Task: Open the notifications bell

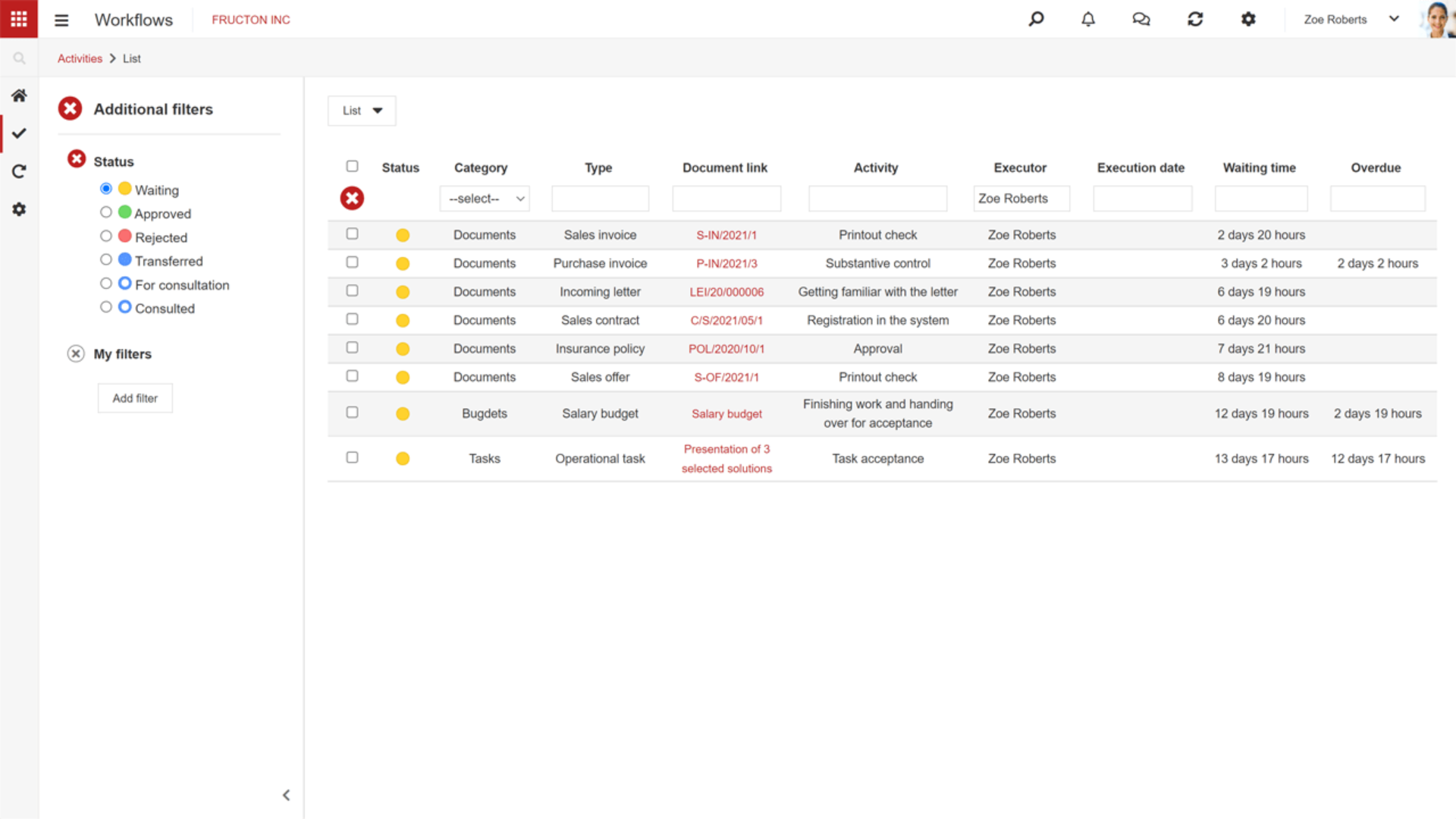Action: [1087, 20]
